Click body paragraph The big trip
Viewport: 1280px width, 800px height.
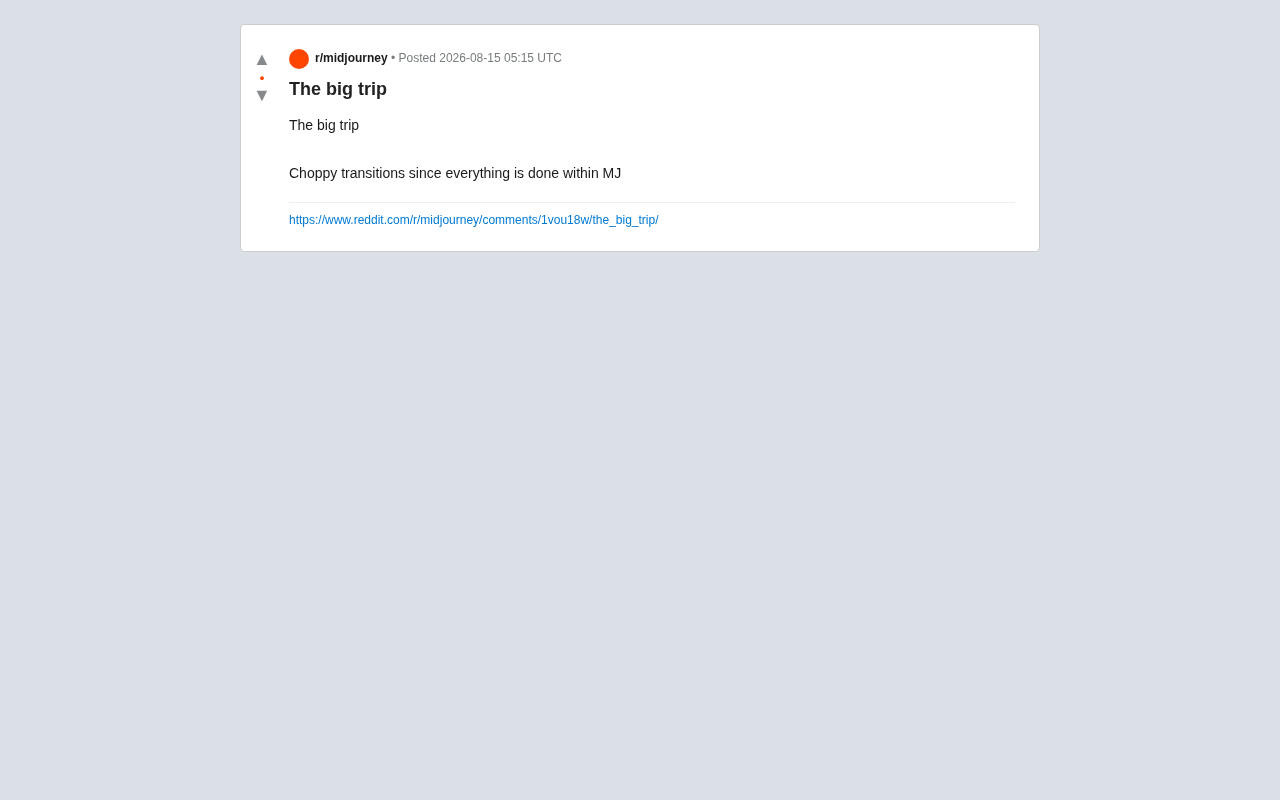[324, 125]
